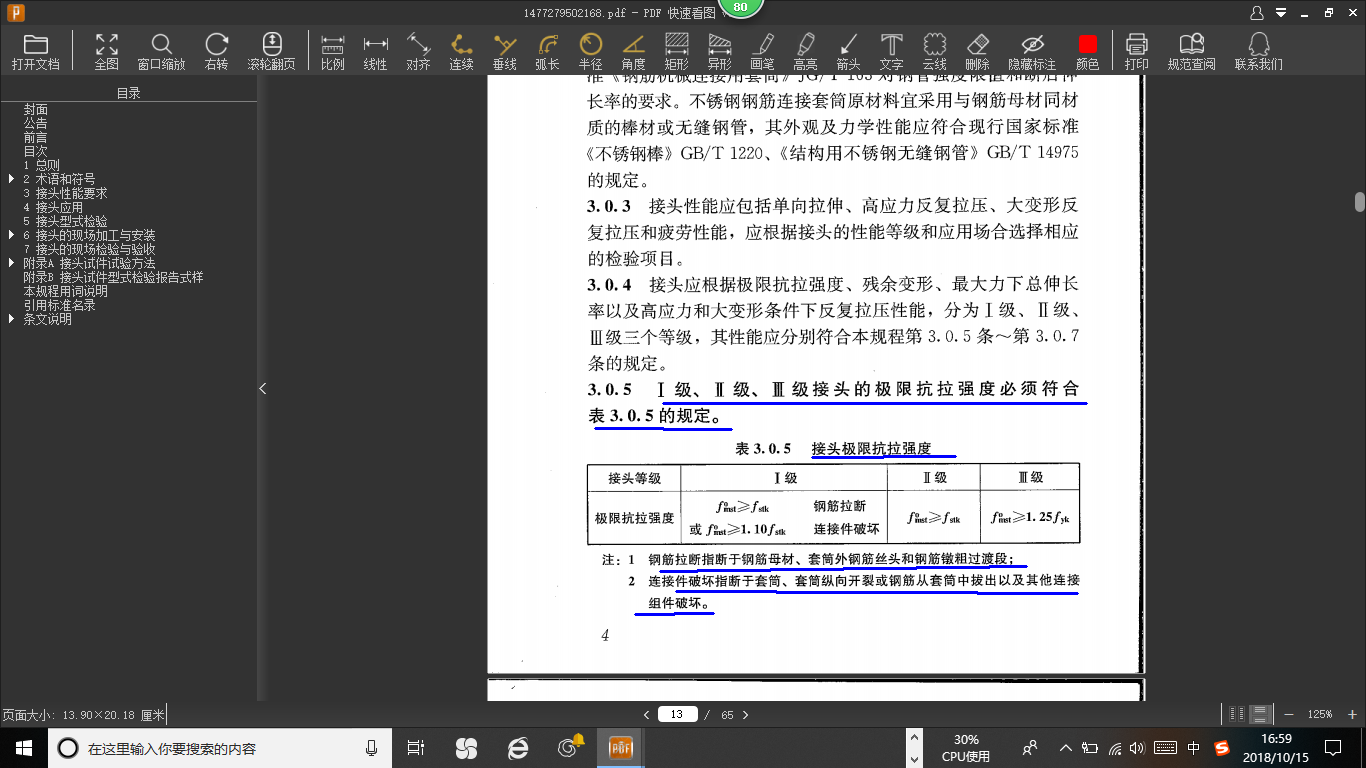Click the page number field showing 13
This screenshot has height=768, width=1366.
click(x=677, y=714)
